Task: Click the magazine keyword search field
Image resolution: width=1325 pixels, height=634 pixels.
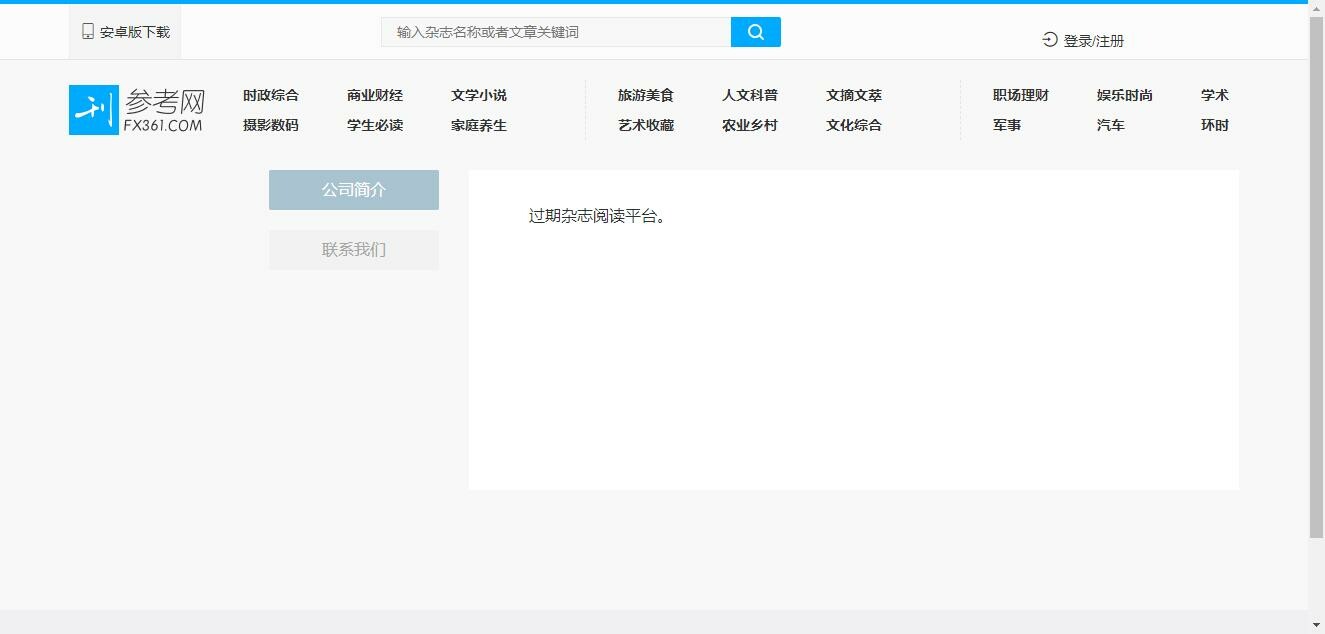Action: (x=556, y=32)
